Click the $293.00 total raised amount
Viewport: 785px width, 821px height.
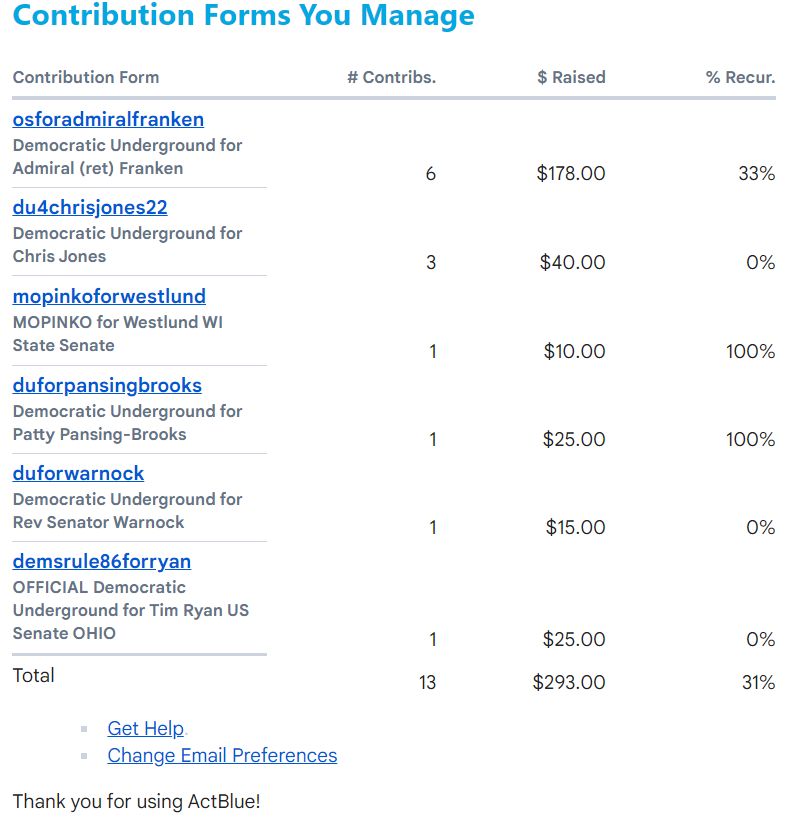pos(569,683)
